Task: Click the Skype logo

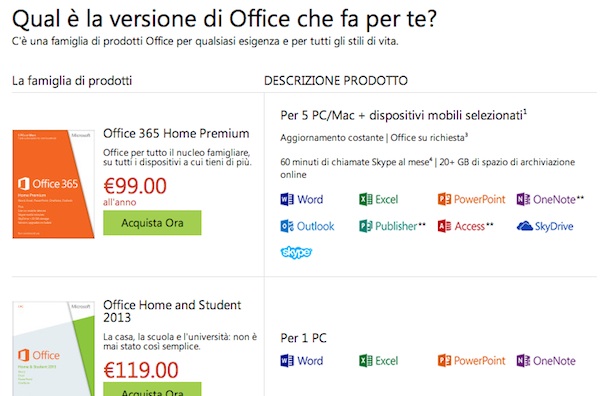Action: tap(296, 252)
